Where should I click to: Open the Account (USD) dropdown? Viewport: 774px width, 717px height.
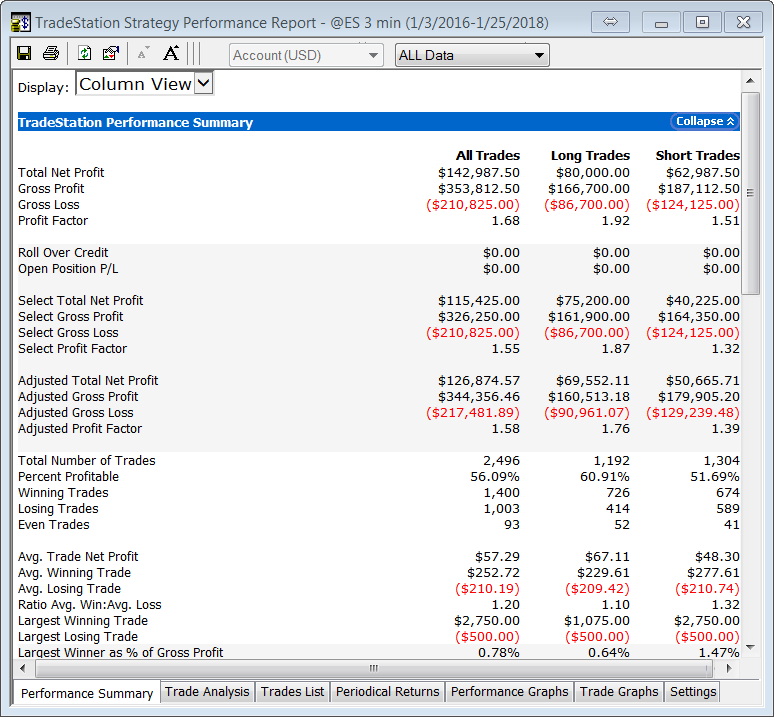(x=306, y=55)
